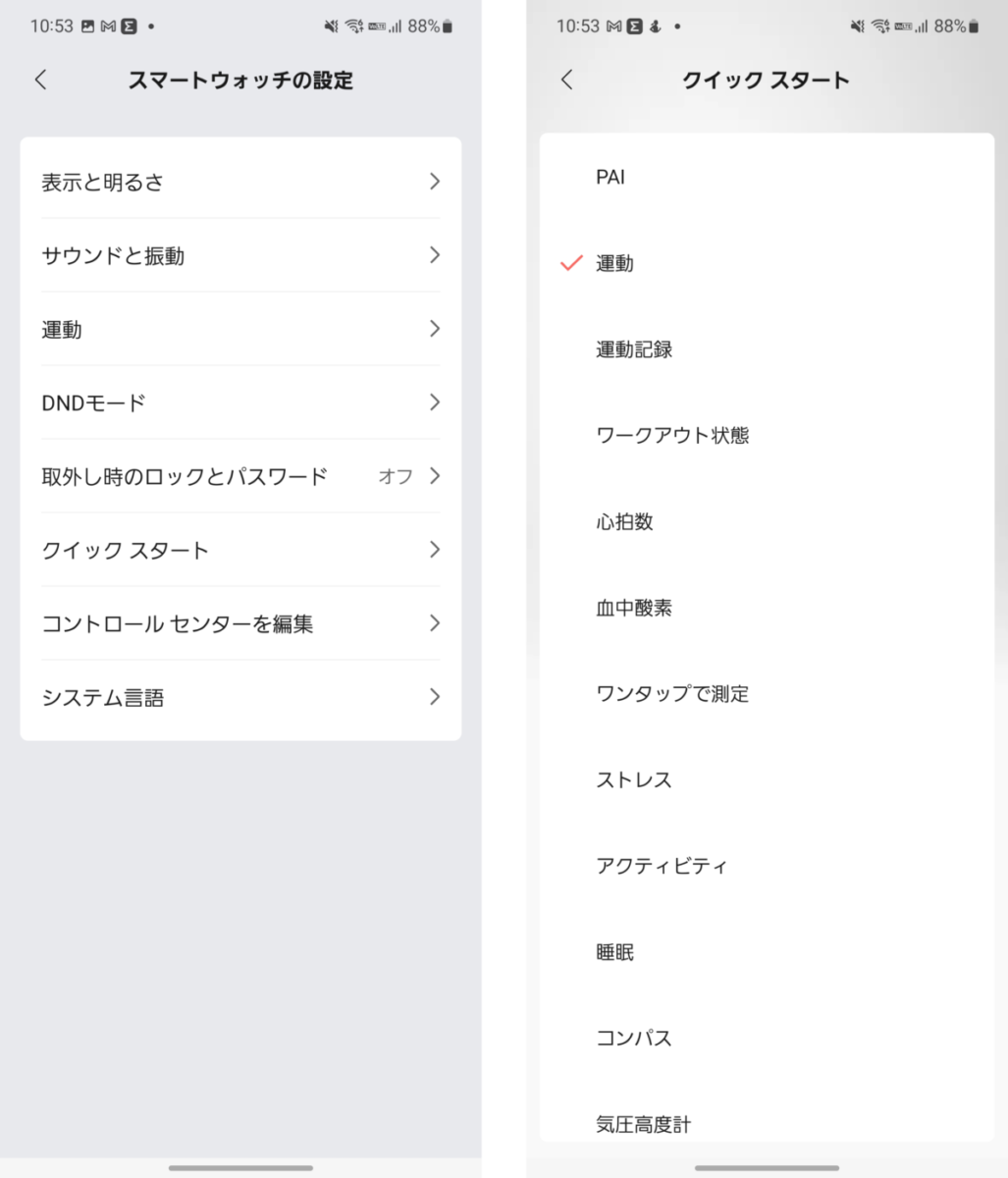Tap navigation handle bar under left screen
This screenshot has width=1008, height=1178.
240,1168
